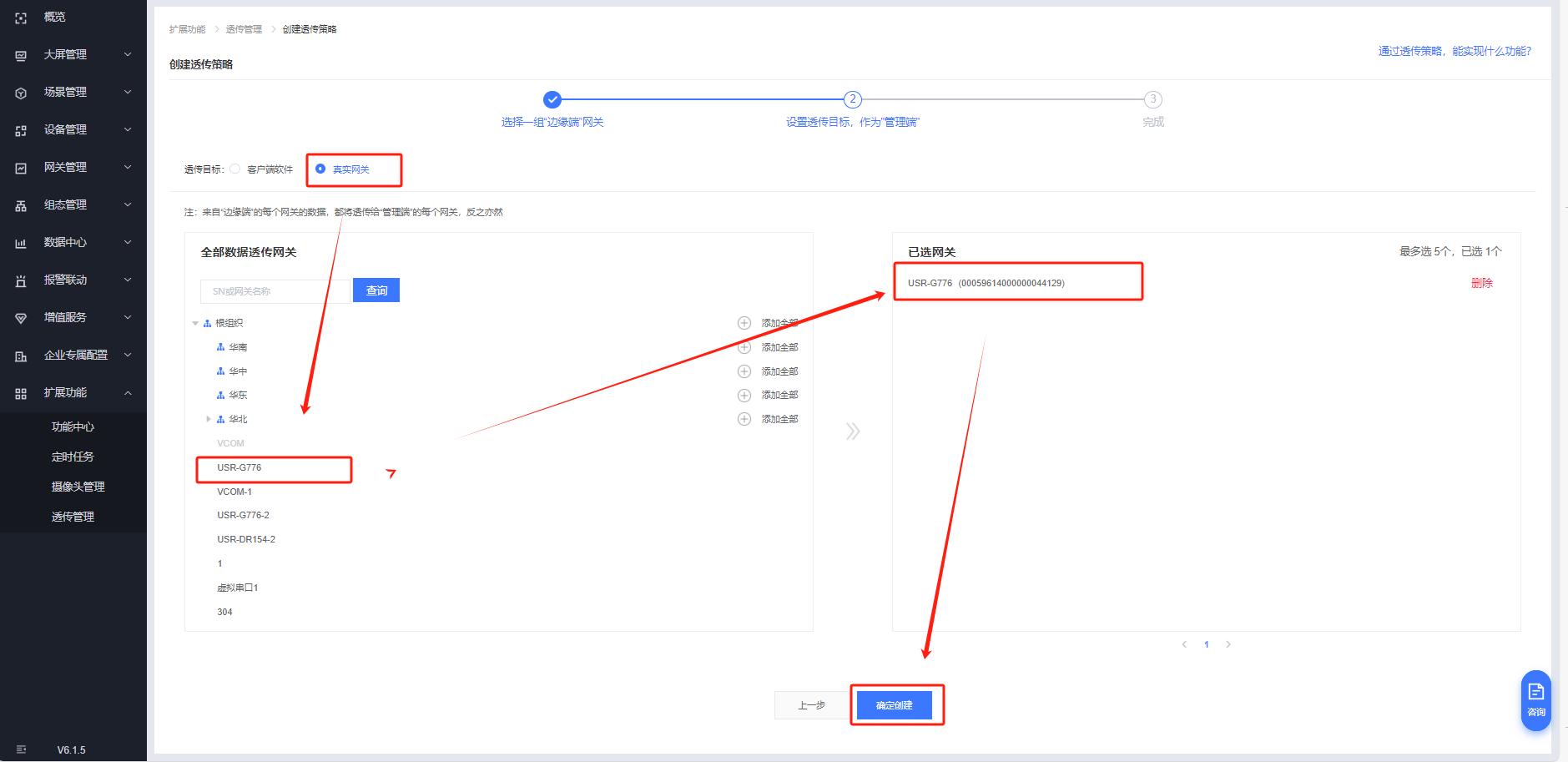Viewport: 1568px width, 762px height.
Task: Click the plus icon in the 根组织 row
Action: (744, 323)
